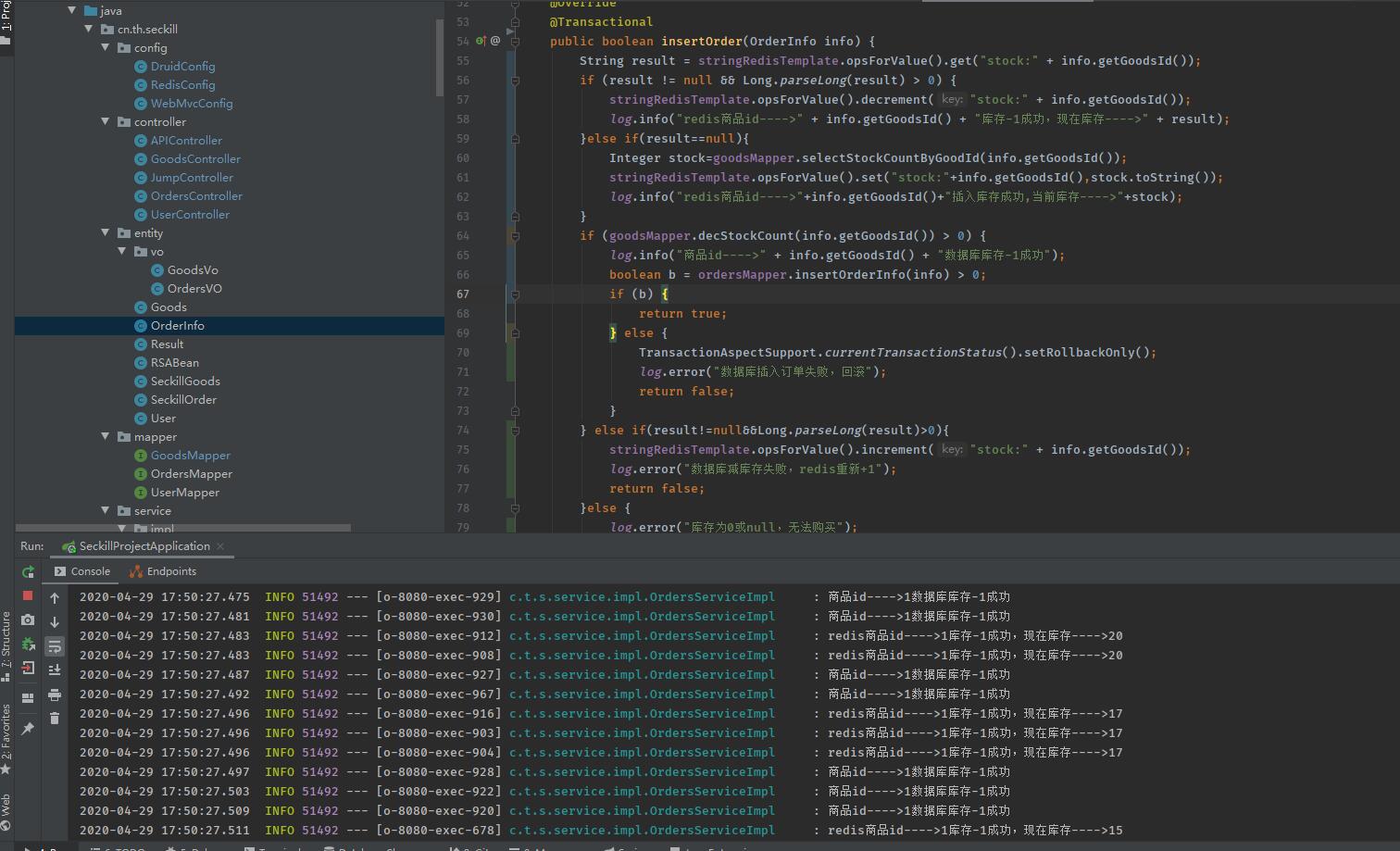Click the implemented-method gutter icon on line 54
Viewport: 1400px width, 851px height.
(481, 41)
